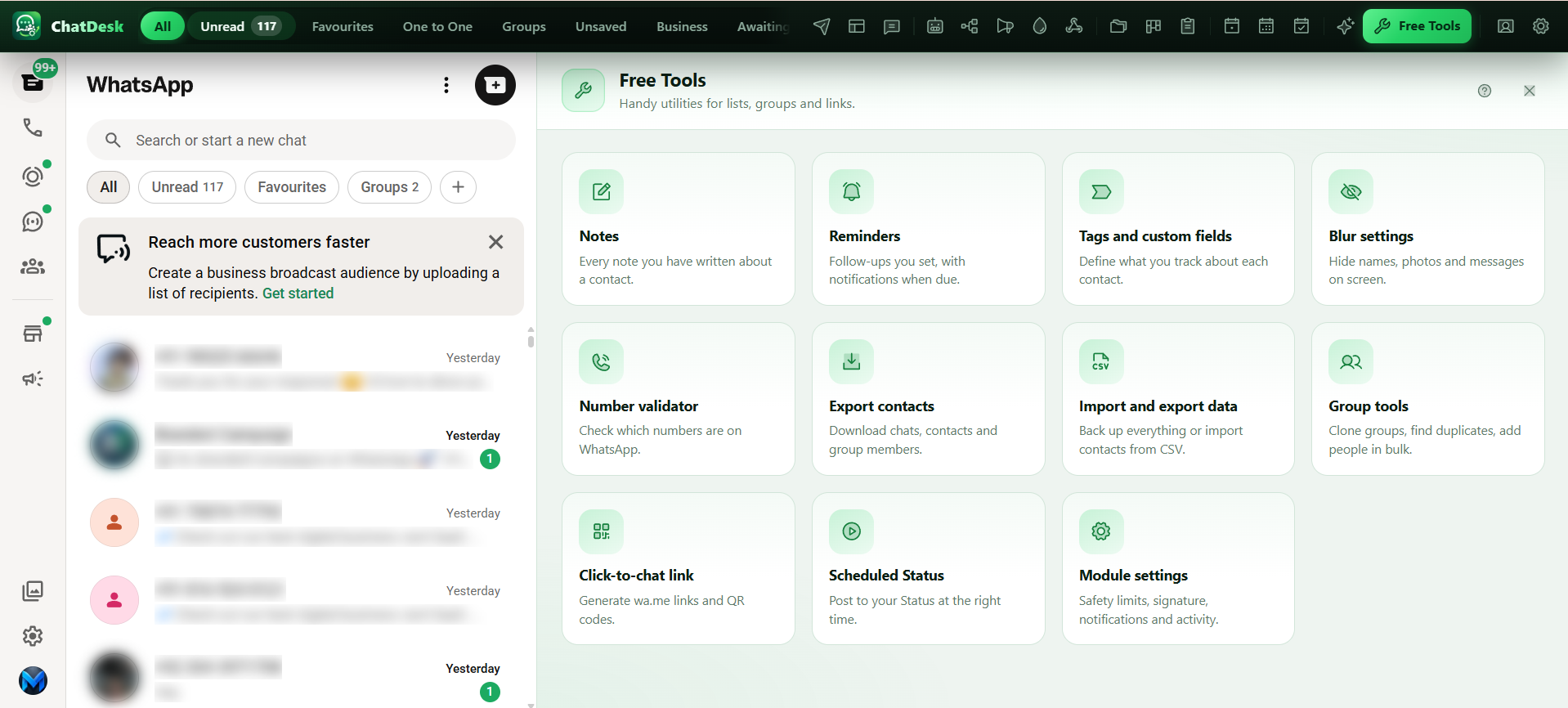The height and width of the screenshot is (708, 1568).
Task: Filter chats by Favourites chip
Action: (292, 187)
